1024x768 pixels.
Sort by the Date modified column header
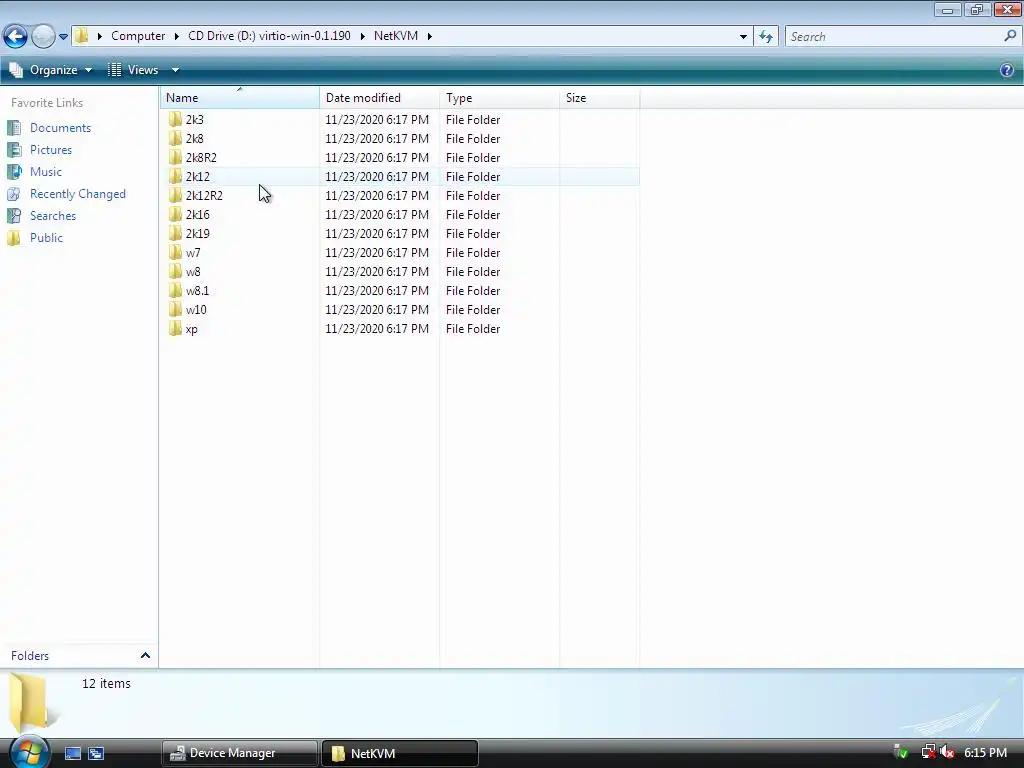(x=379, y=98)
